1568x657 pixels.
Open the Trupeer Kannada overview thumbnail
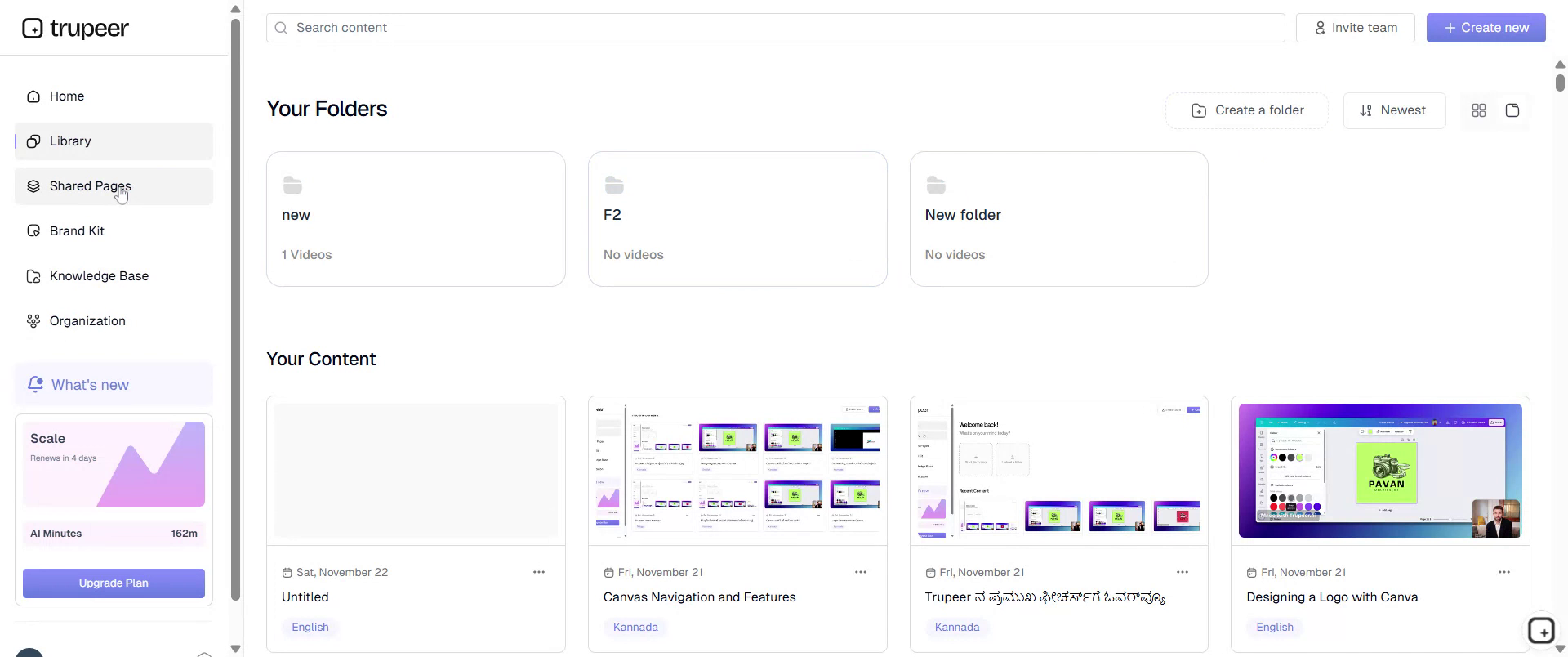pos(1059,471)
